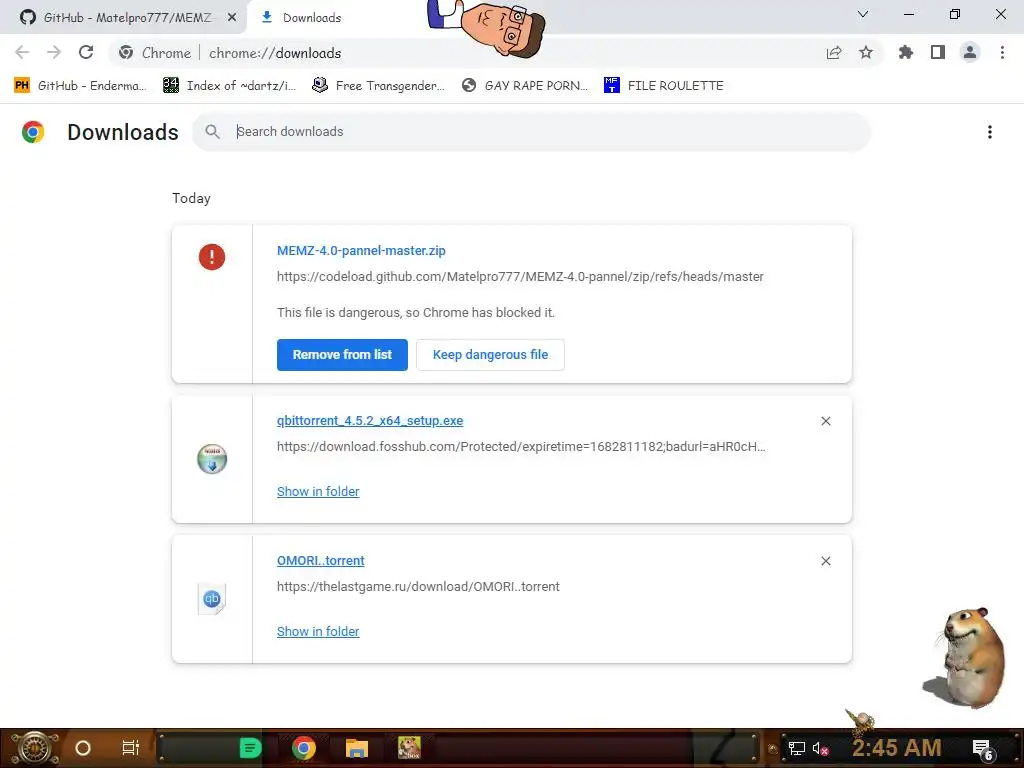Viewport: 1024px width, 768px height.
Task: Remove OMORI..torrent entry with its X
Action: (x=825, y=561)
